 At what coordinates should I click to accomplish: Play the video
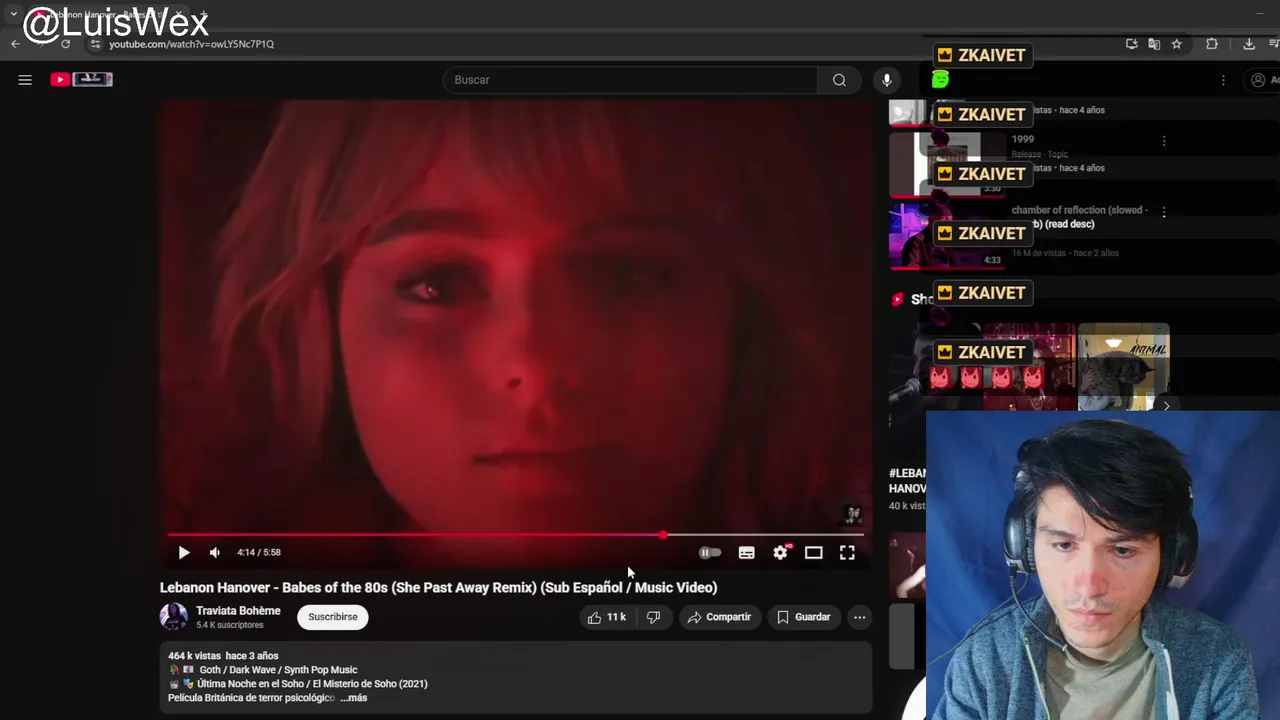[x=184, y=552]
